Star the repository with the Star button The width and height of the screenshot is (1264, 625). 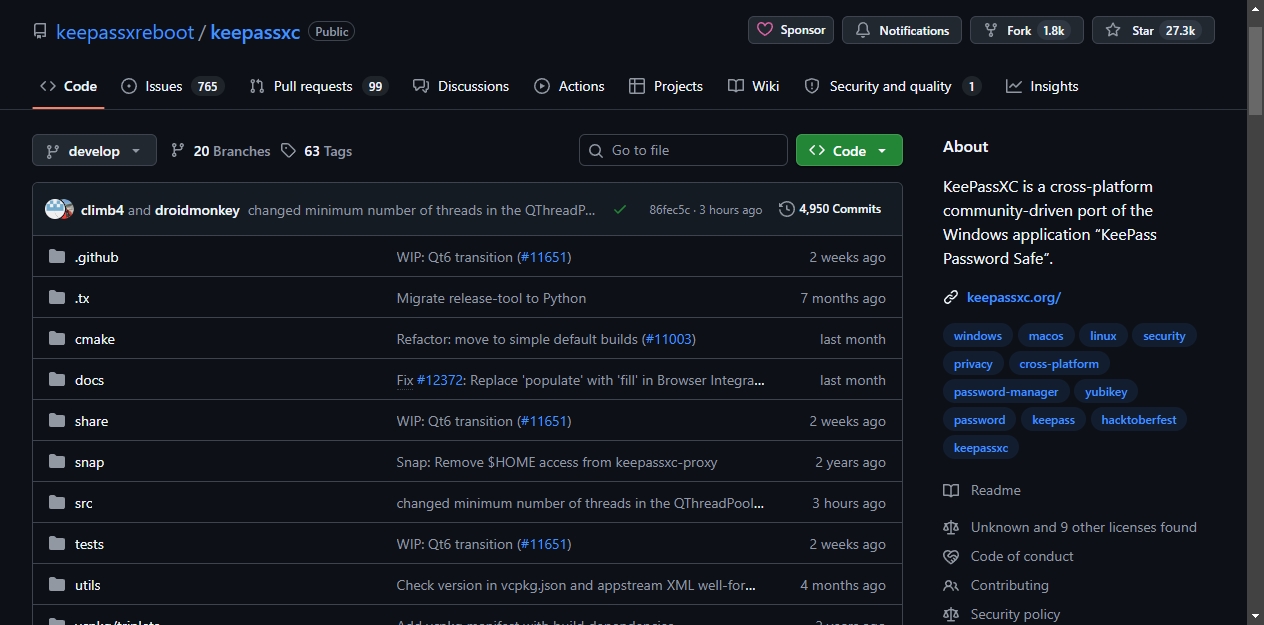click(x=1153, y=30)
